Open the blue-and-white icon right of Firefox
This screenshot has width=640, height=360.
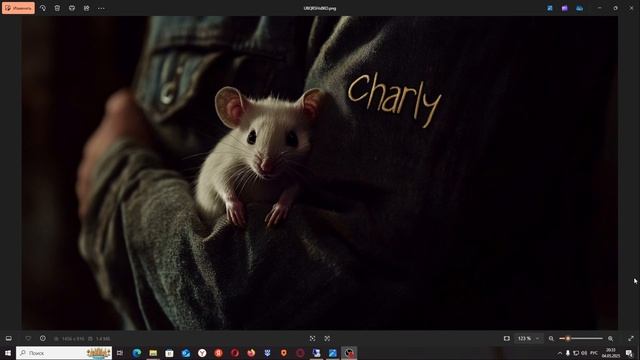267,353
